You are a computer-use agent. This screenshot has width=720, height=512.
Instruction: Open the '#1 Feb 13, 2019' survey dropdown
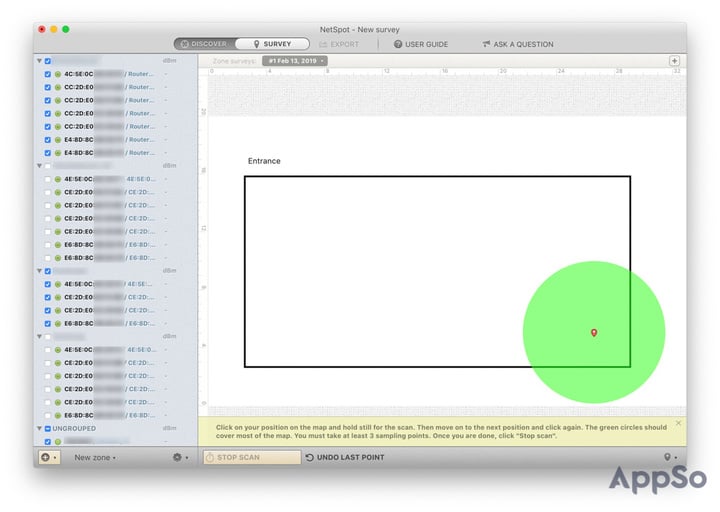pos(295,61)
